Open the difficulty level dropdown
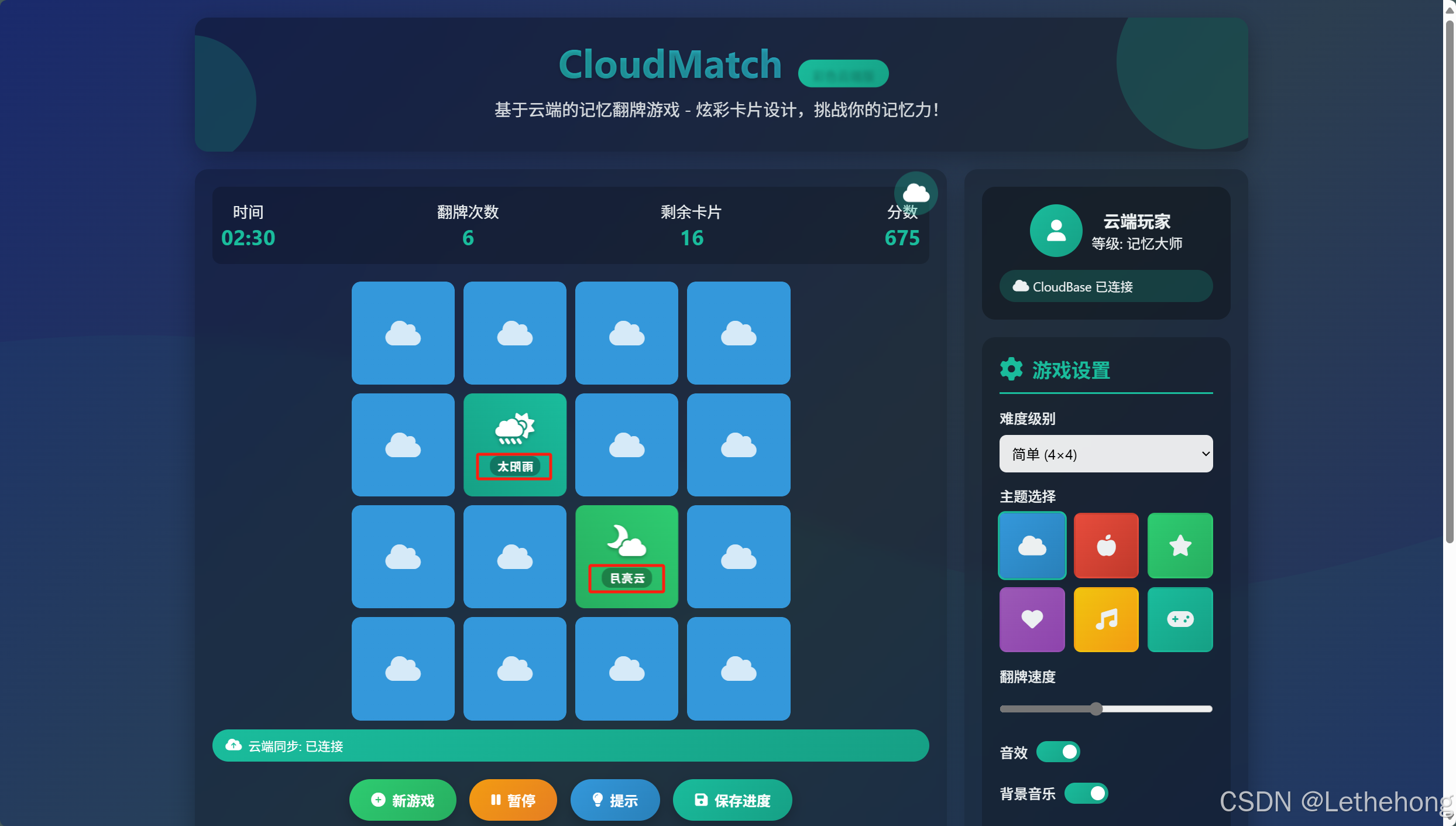The height and width of the screenshot is (826, 1456). (1105, 454)
